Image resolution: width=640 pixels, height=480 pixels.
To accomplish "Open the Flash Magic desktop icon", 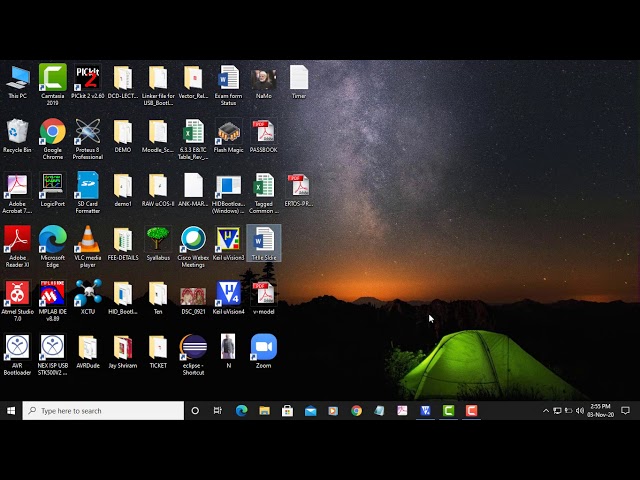I will tap(228, 133).
